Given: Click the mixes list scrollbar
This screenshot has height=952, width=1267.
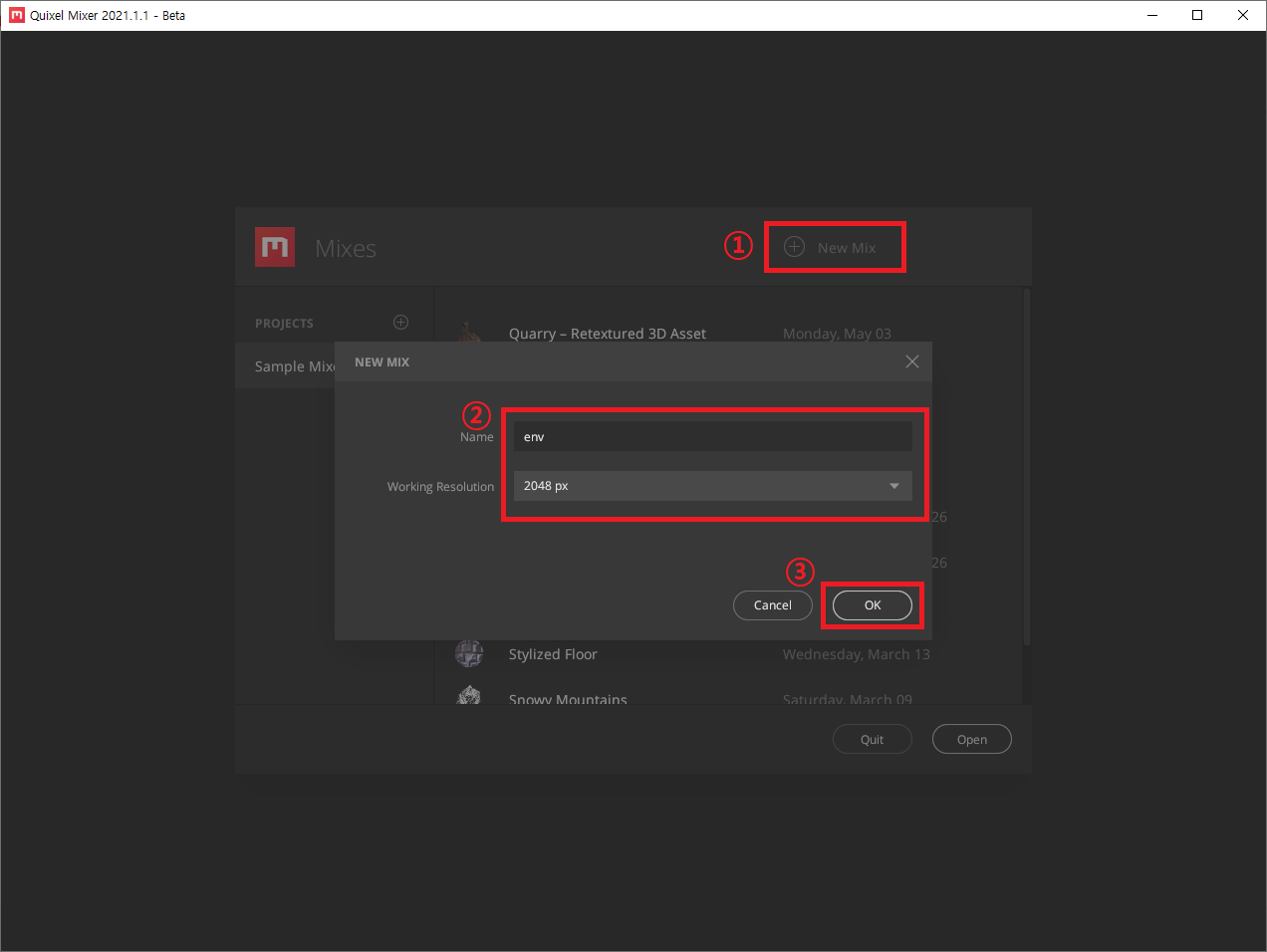Looking at the screenshot, I should 1026,468.
